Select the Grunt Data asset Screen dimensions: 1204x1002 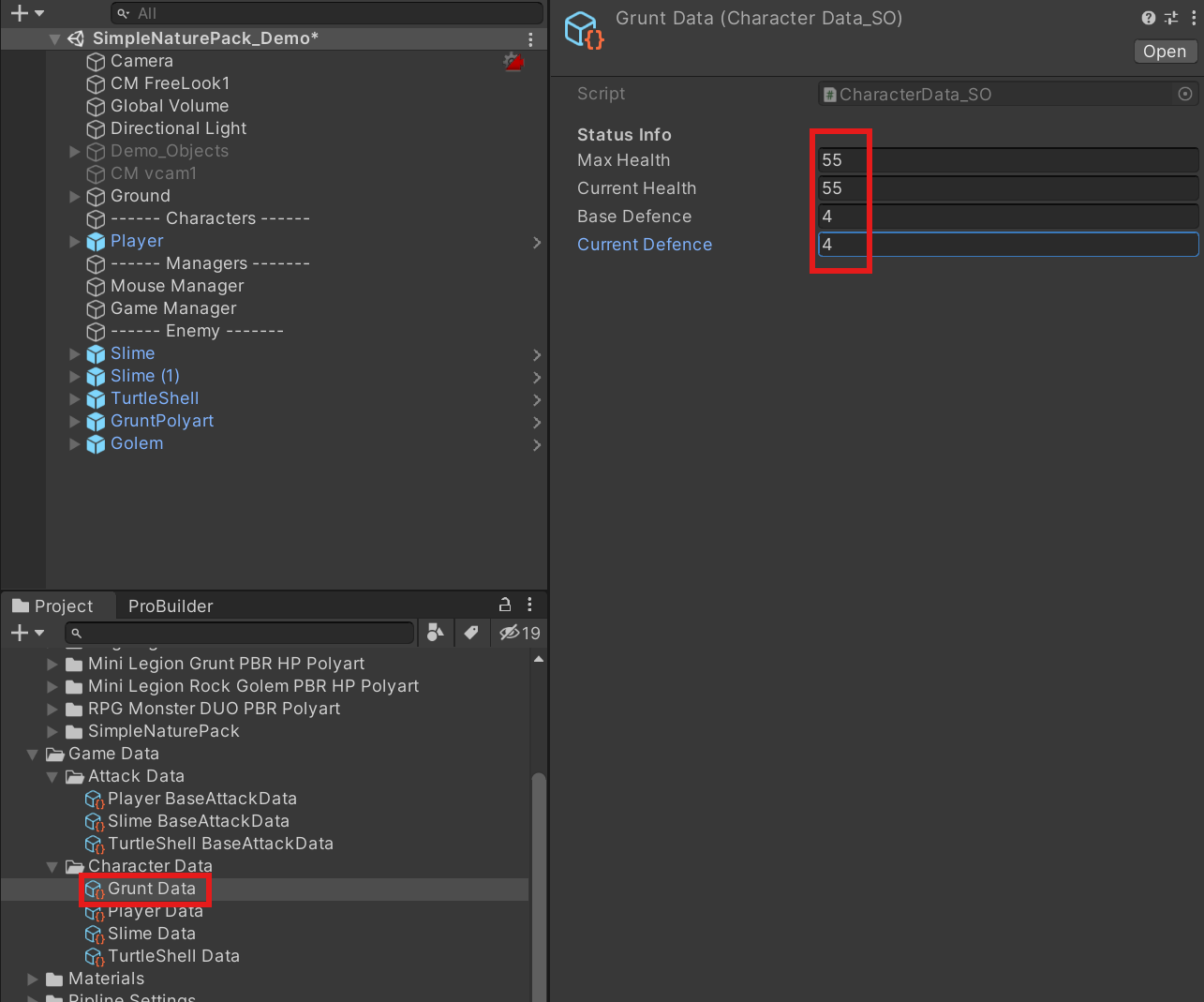coord(152,889)
